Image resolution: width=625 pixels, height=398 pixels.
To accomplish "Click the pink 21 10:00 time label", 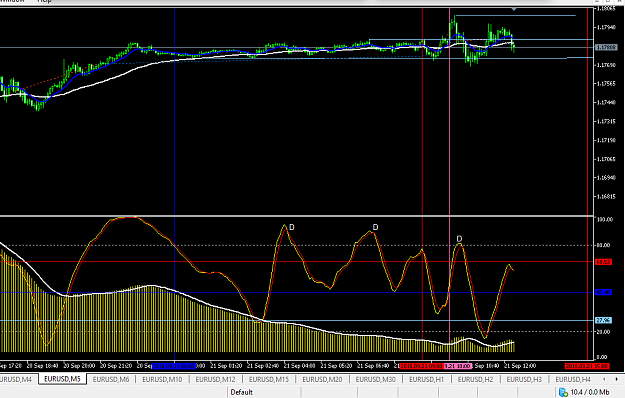I will pyautogui.click(x=458, y=366).
